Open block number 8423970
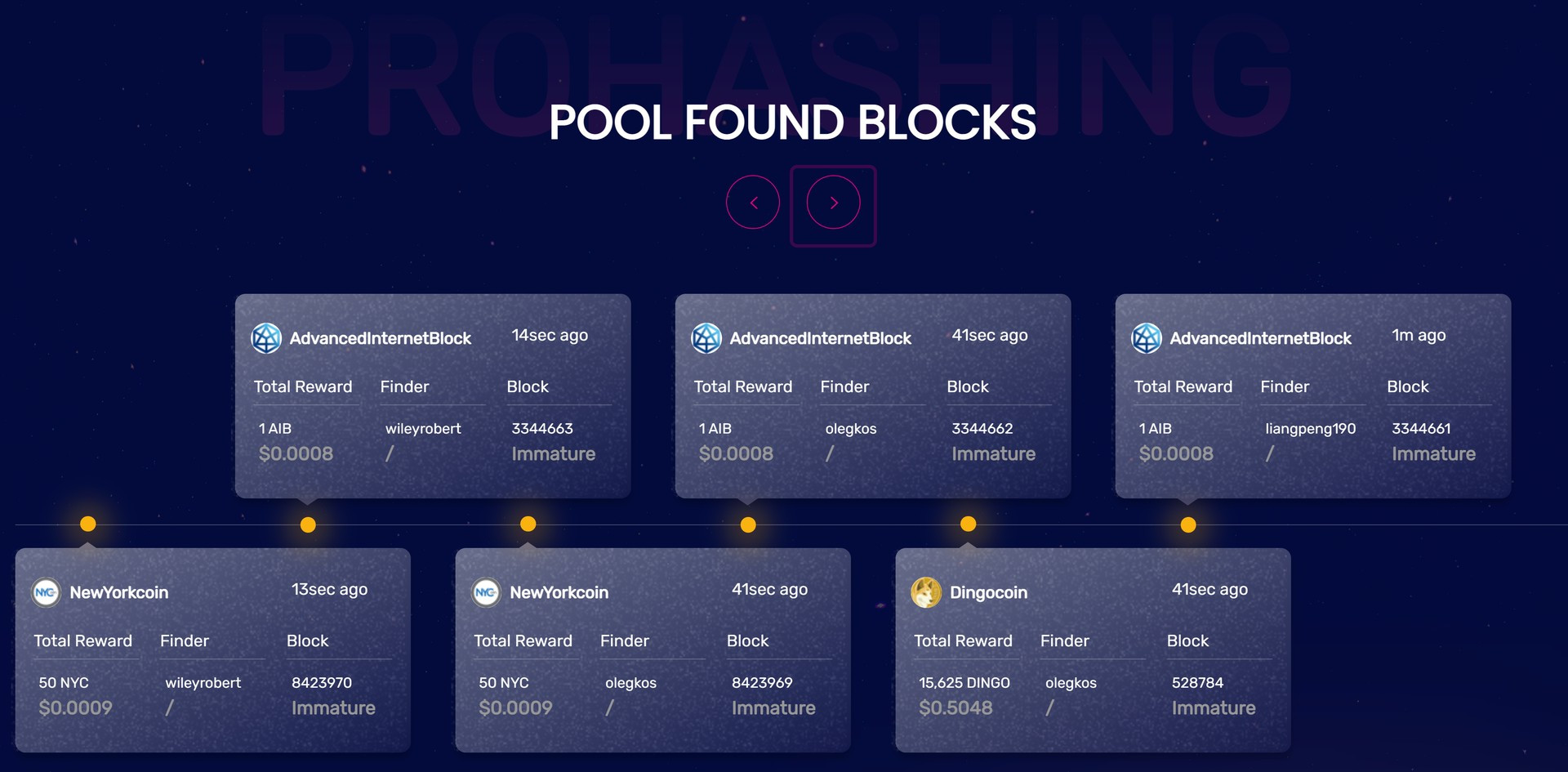This screenshot has height=772, width=1568. pos(322,682)
